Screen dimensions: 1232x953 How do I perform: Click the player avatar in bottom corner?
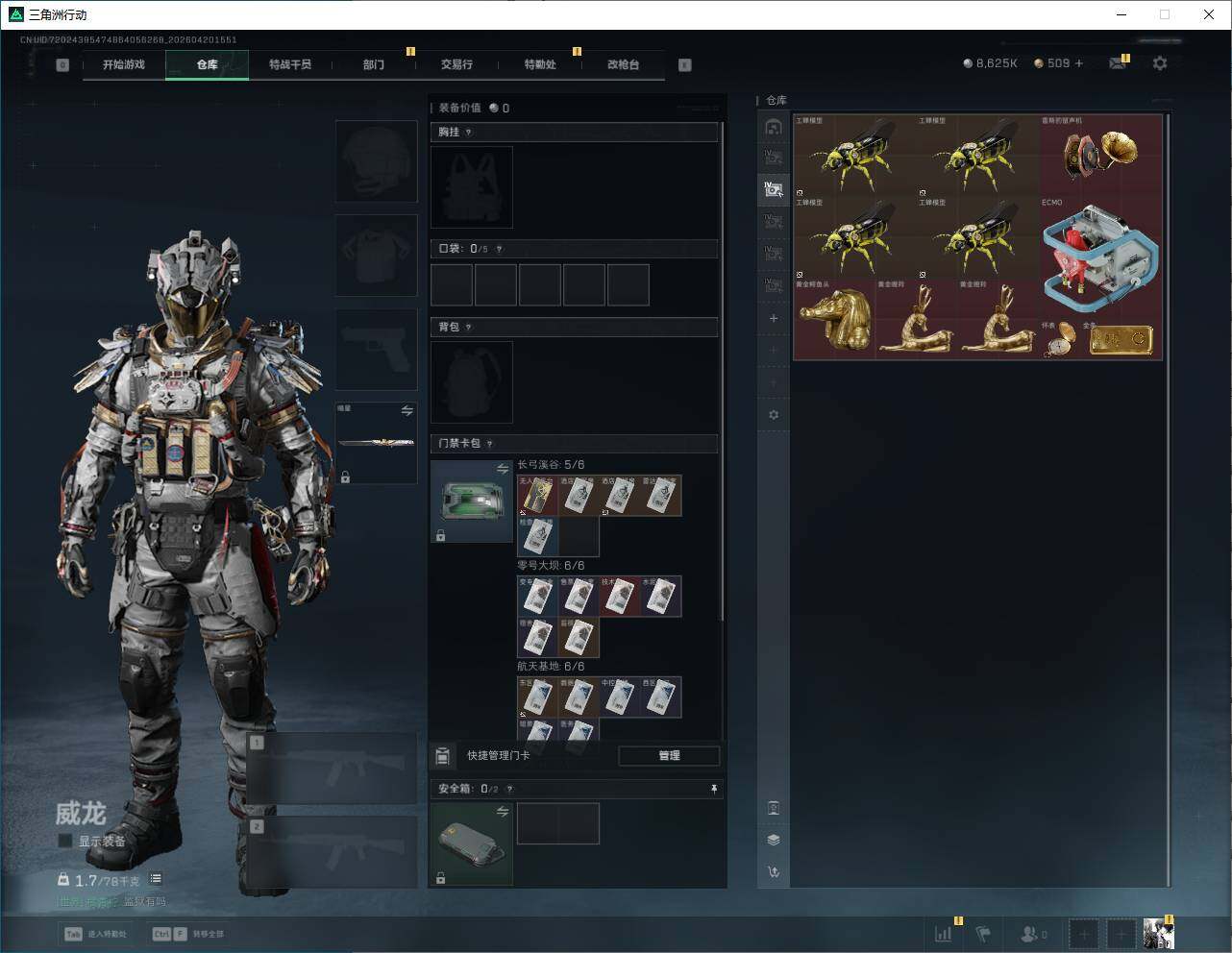1158,933
